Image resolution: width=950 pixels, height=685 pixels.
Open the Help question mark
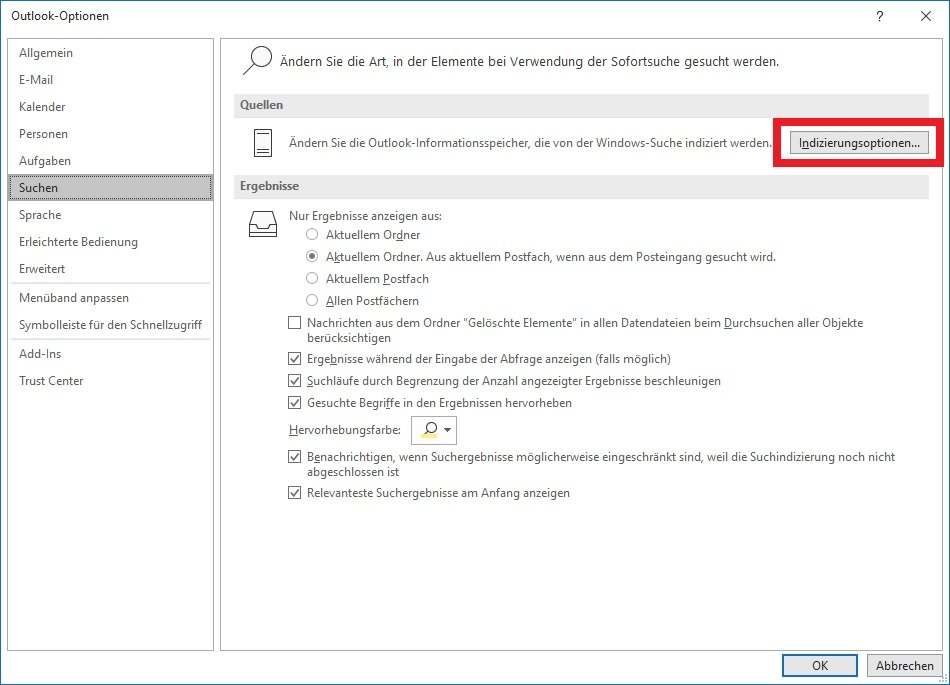[879, 16]
